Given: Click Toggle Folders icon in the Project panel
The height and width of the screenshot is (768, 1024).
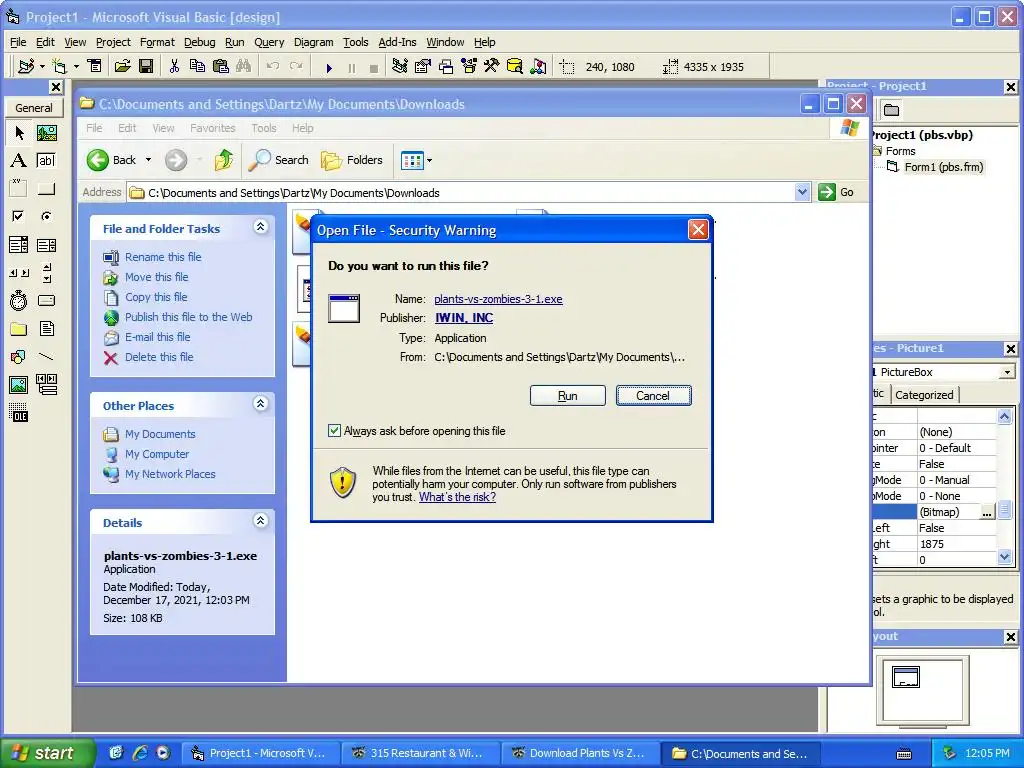Looking at the screenshot, I should pos(891,110).
